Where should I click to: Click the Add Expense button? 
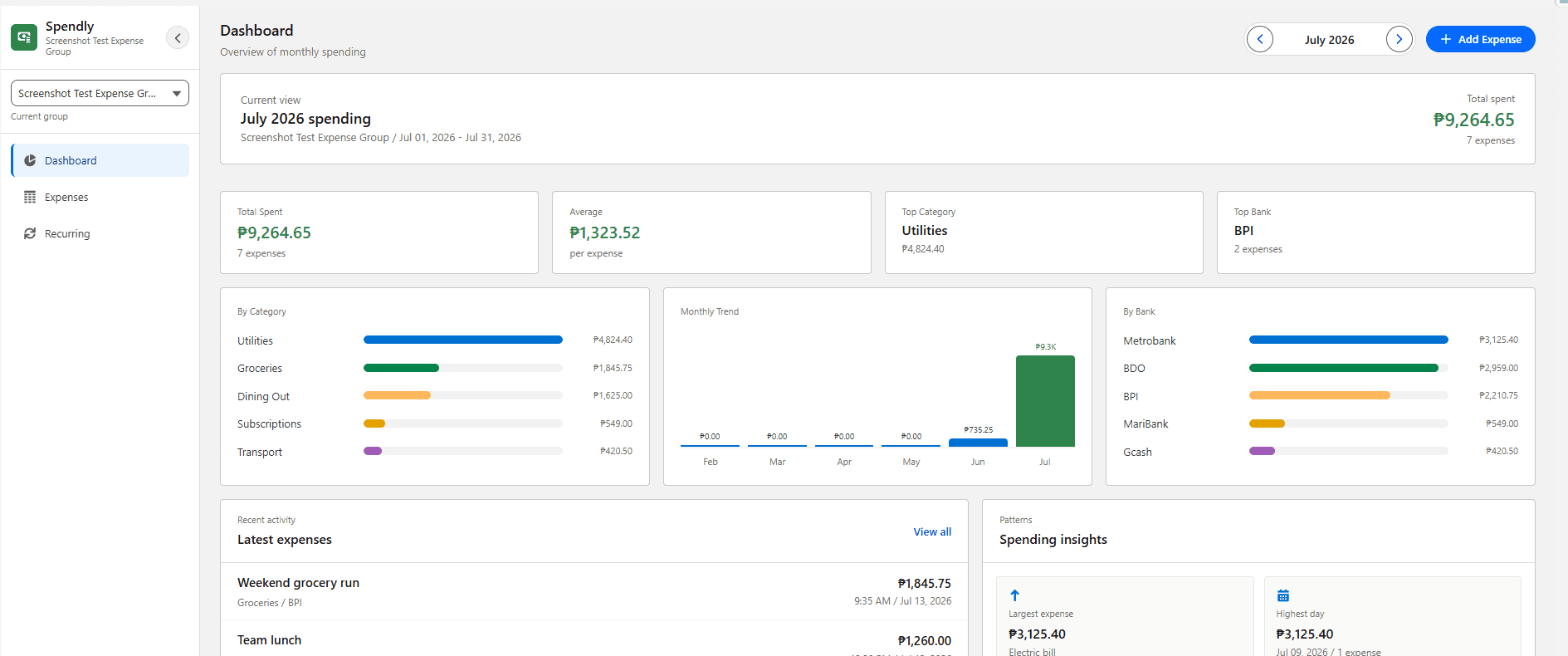(1481, 39)
